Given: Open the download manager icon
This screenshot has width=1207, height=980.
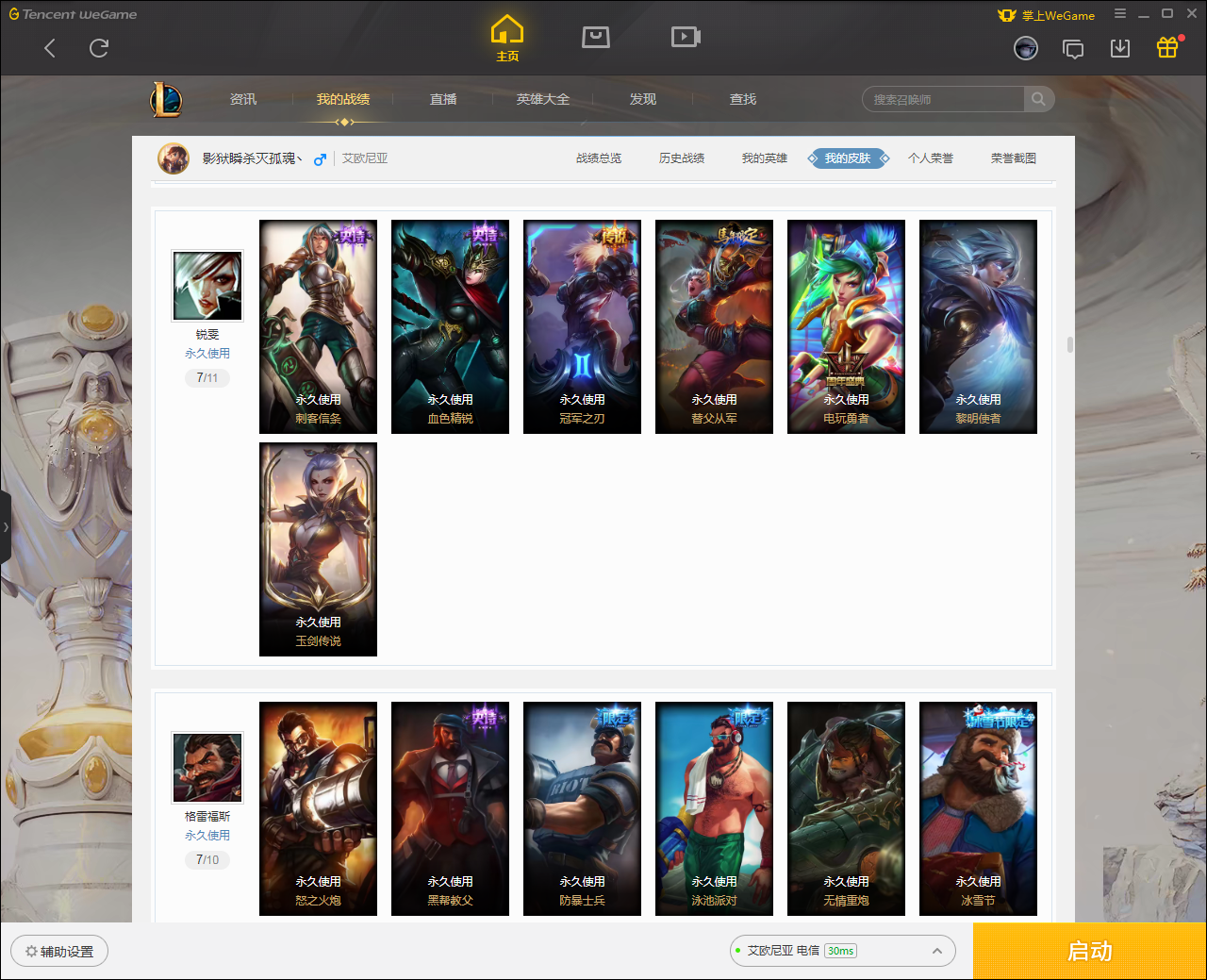Looking at the screenshot, I should point(1120,48).
